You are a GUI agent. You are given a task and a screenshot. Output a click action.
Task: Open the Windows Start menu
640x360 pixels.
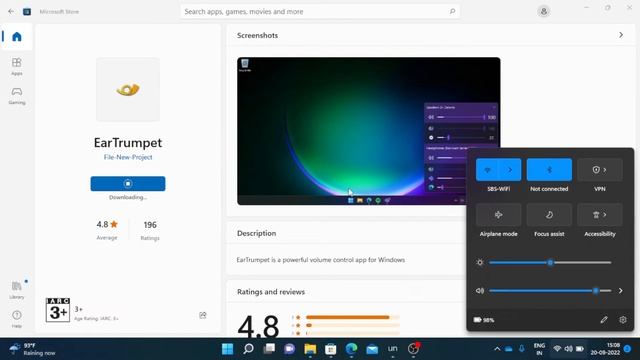227,349
